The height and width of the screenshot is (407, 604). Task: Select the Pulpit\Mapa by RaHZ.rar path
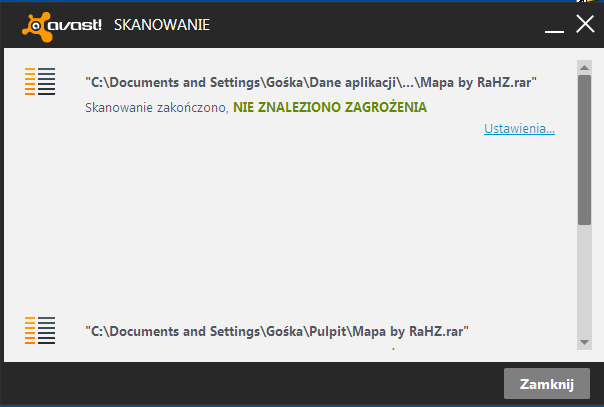(x=277, y=332)
